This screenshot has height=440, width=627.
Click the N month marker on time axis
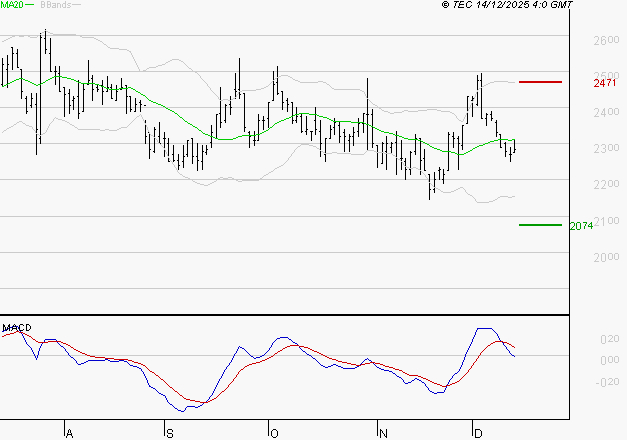pyautogui.click(x=383, y=433)
